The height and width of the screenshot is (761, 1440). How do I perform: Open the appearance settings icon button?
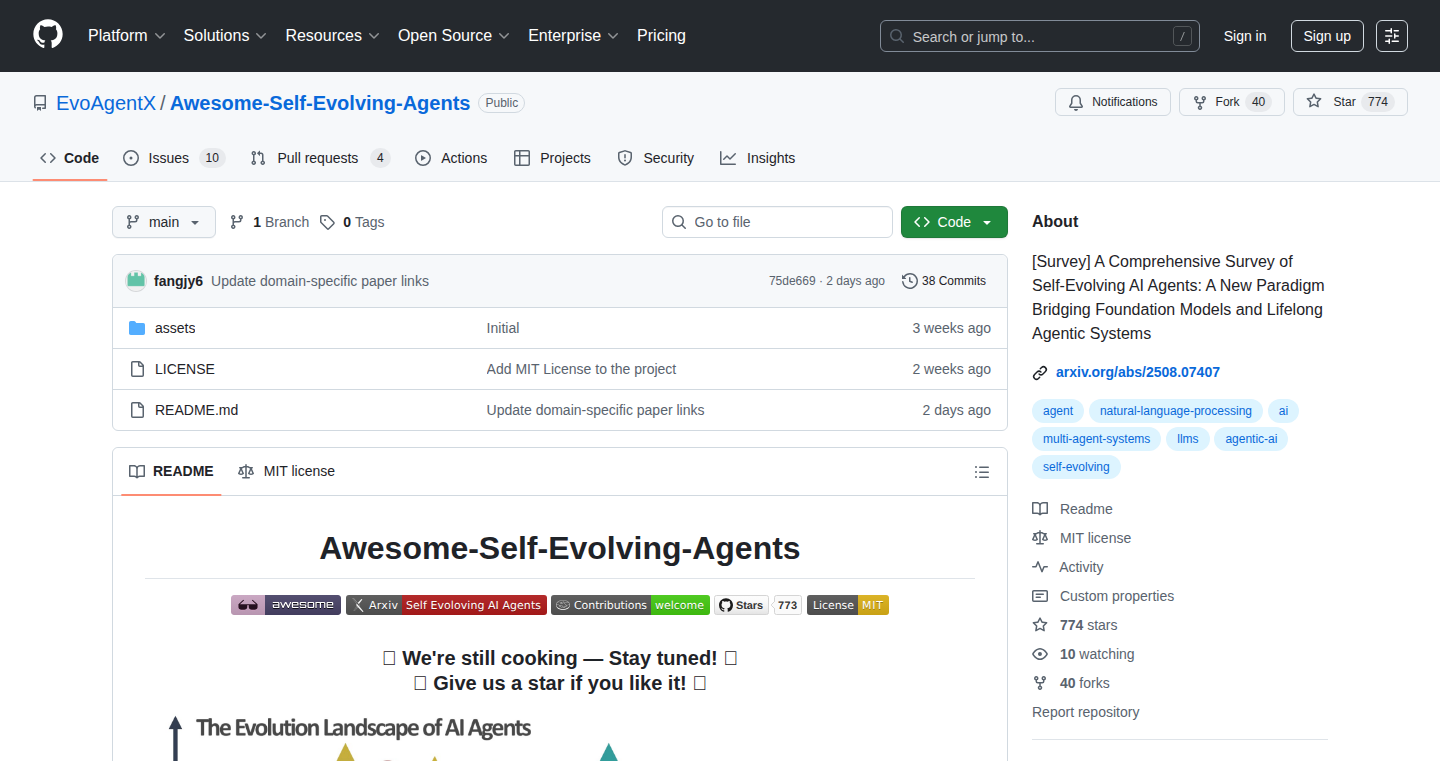tap(1392, 36)
